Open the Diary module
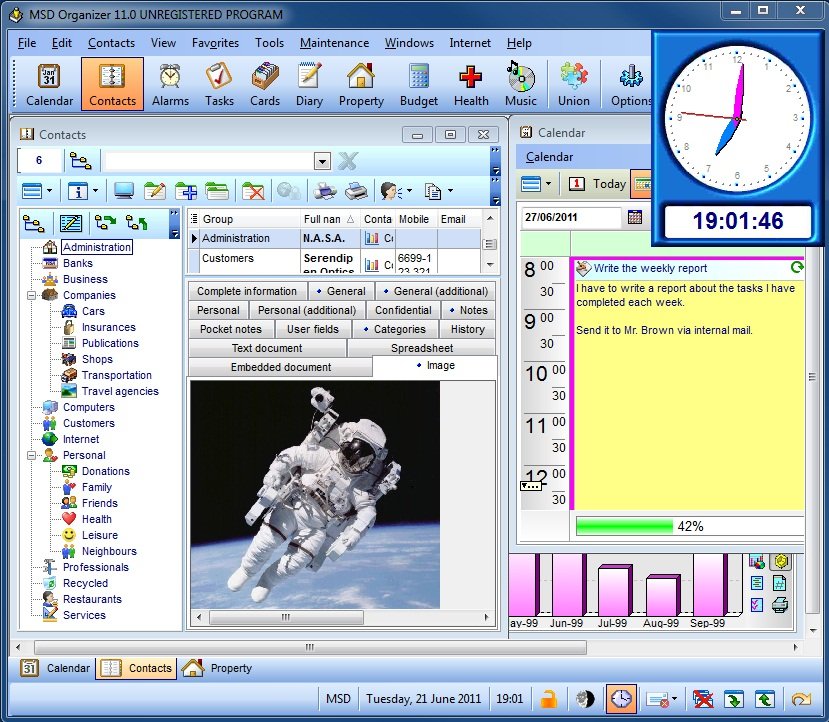Image resolution: width=829 pixels, height=722 pixels. pyautogui.click(x=309, y=85)
